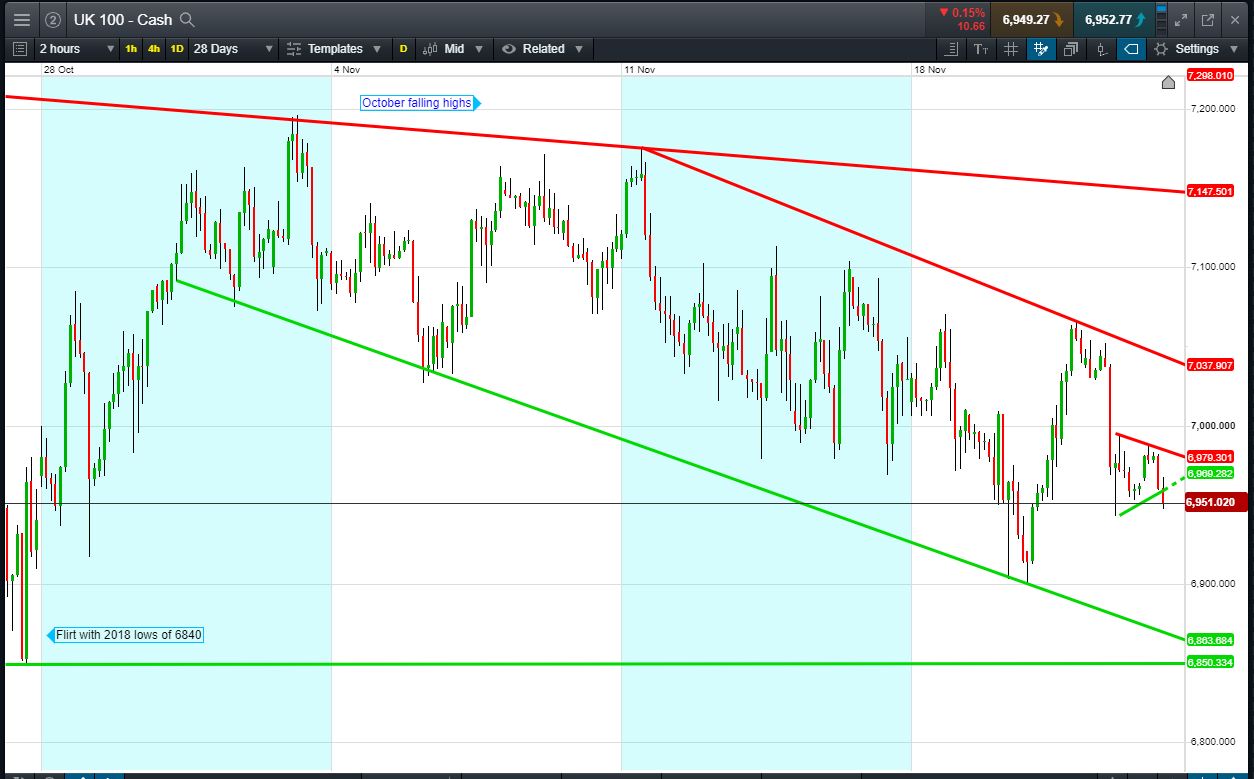1254x779 pixels.
Task: Open instrument search magnifier
Action: (x=187, y=19)
